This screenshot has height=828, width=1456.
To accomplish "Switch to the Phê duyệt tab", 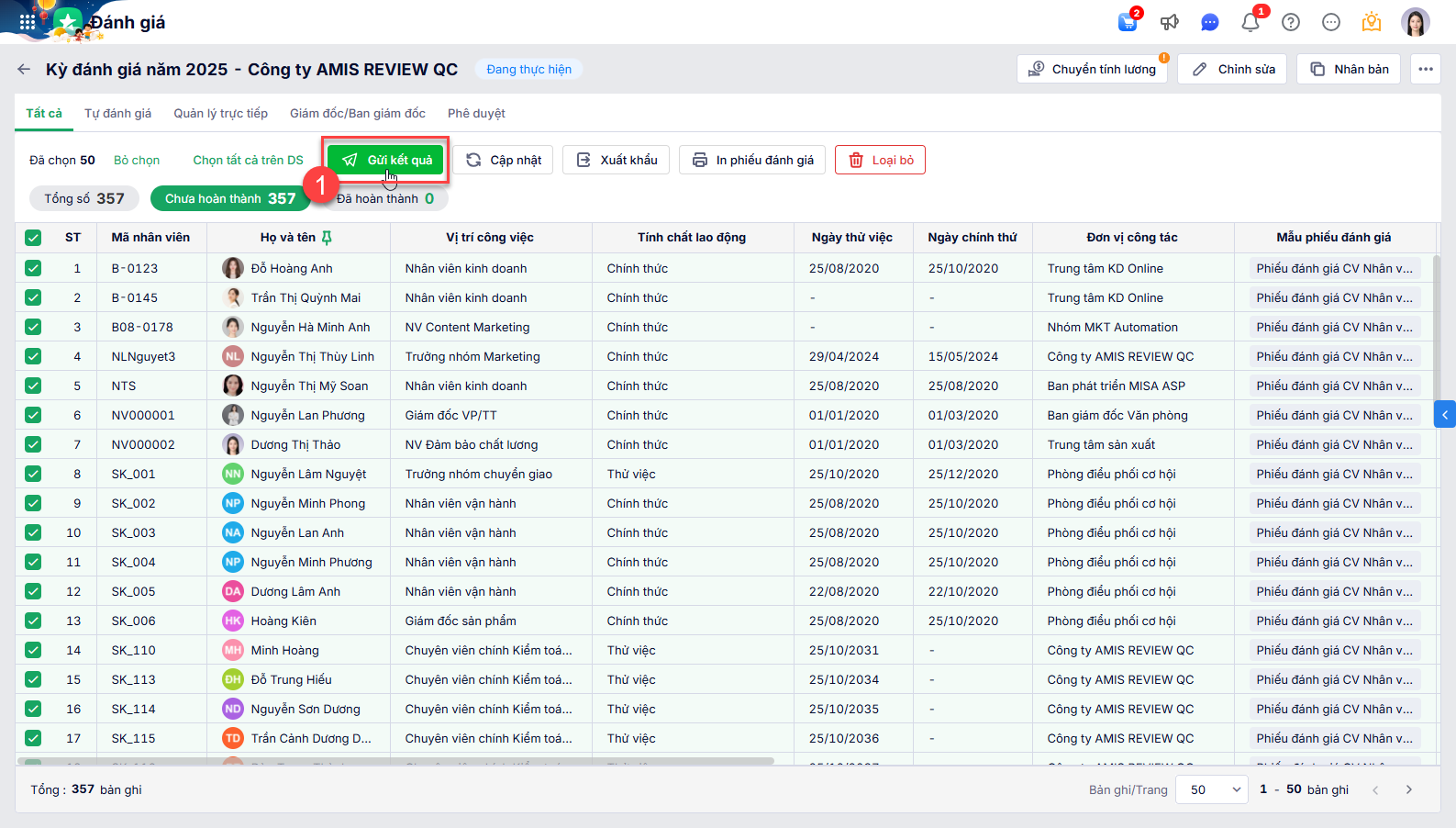I will coord(476,113).
